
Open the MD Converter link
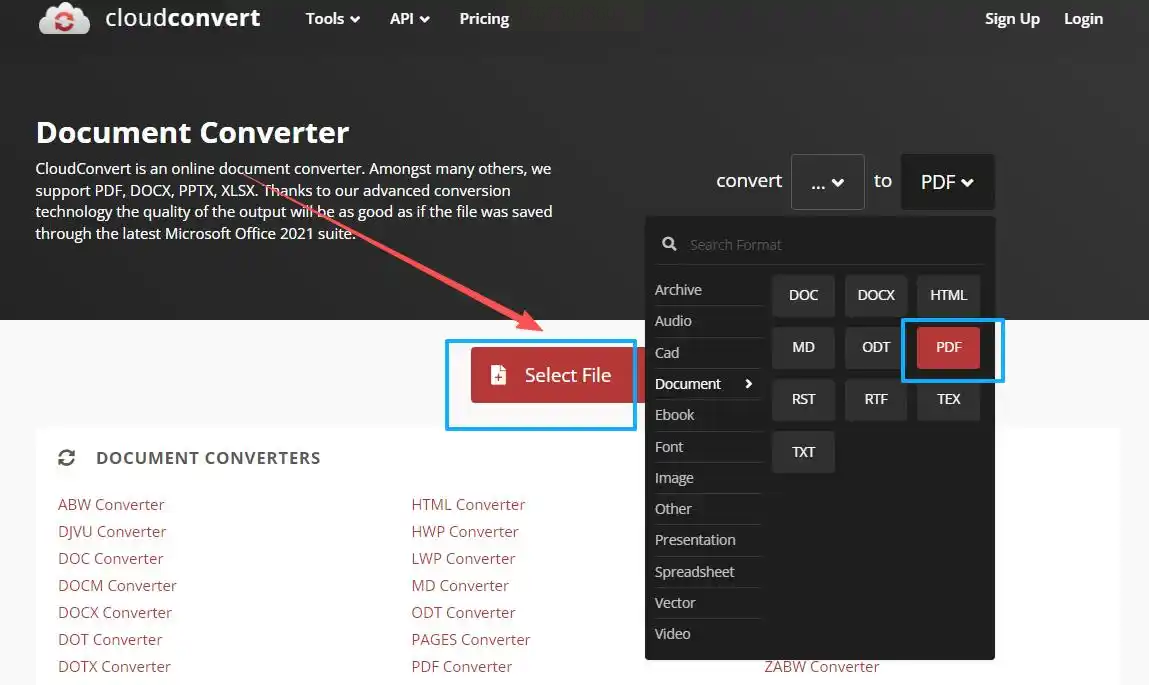[460, 586]
